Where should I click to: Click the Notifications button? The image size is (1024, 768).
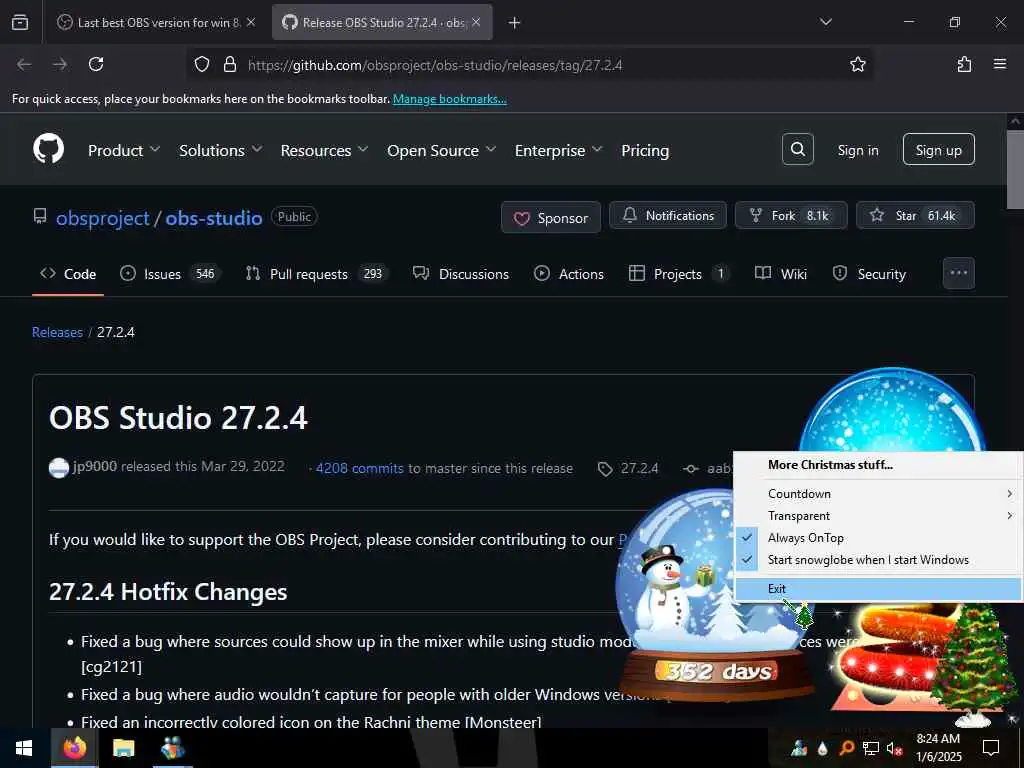point(667,216)
